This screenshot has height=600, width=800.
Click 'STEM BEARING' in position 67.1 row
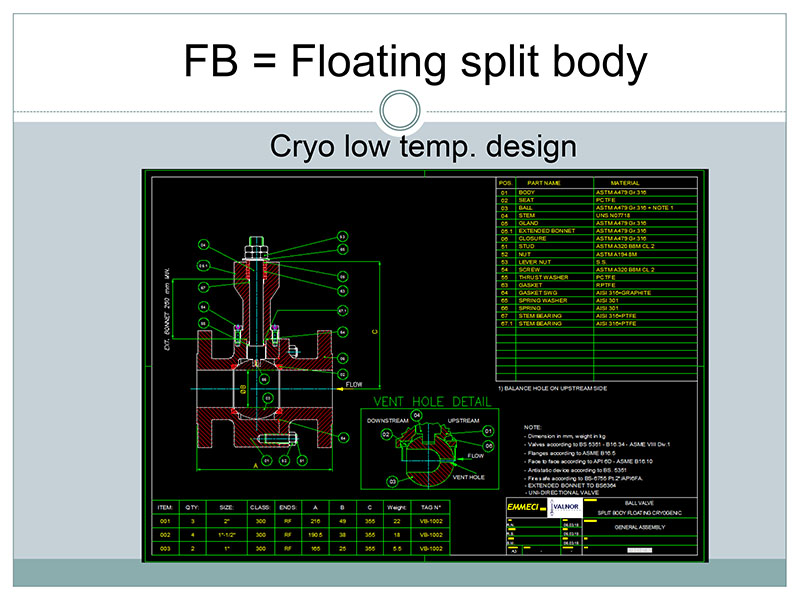(x=540, y=323)
